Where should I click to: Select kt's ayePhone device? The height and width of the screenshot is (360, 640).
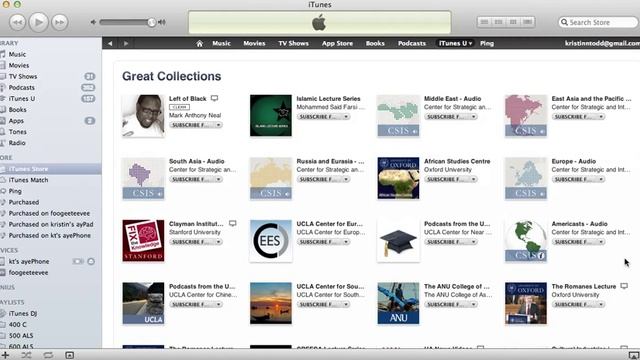click(29, 261)
